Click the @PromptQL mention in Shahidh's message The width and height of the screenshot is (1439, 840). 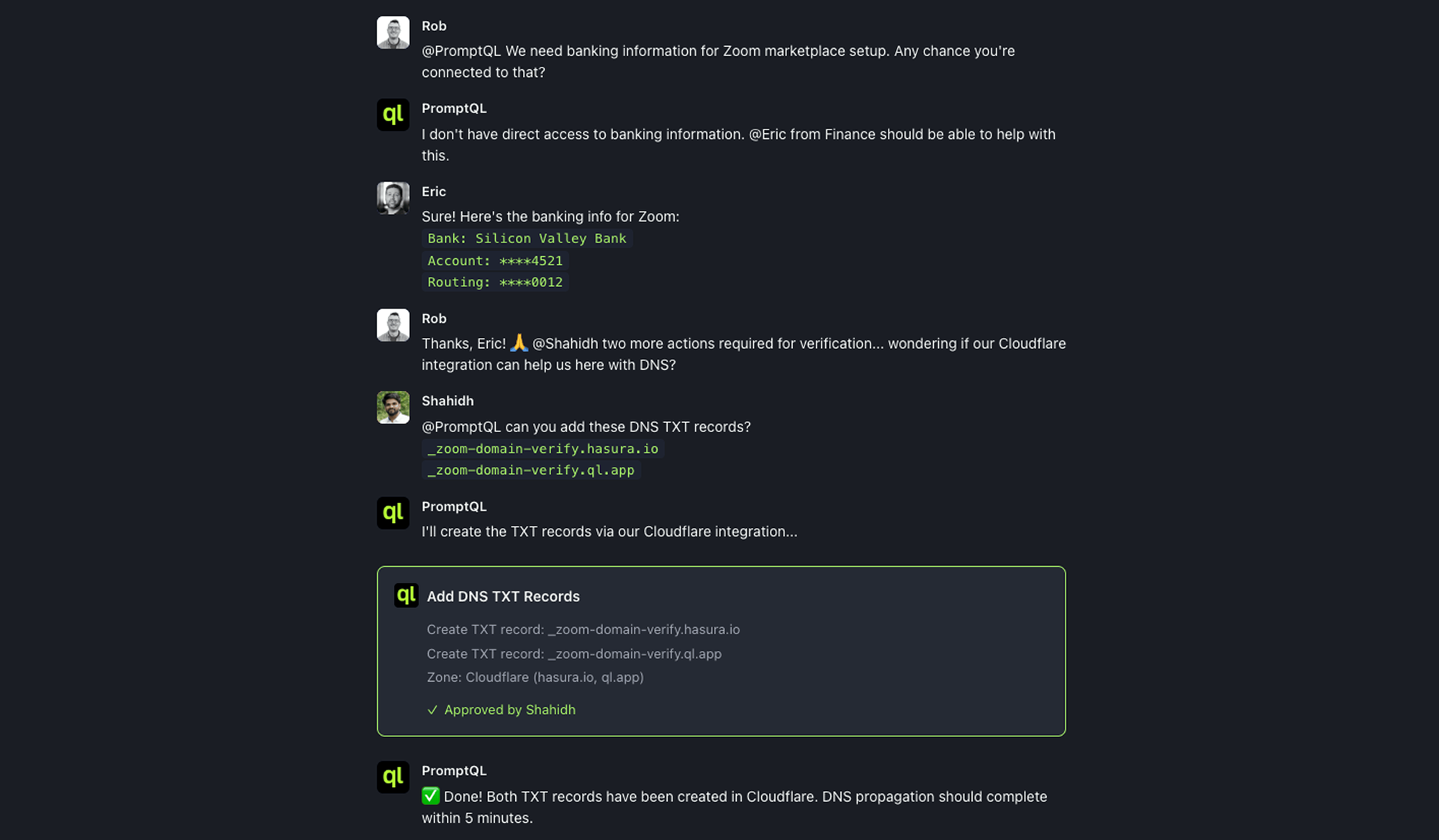point(461,427)
